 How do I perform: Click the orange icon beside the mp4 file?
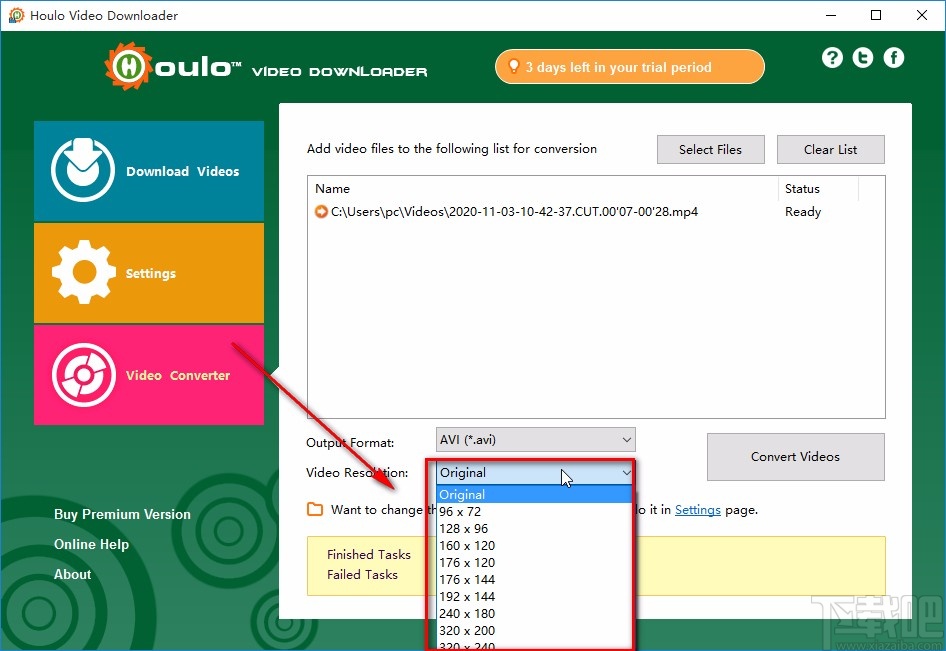pyautogui.click(x=321, y=211)
